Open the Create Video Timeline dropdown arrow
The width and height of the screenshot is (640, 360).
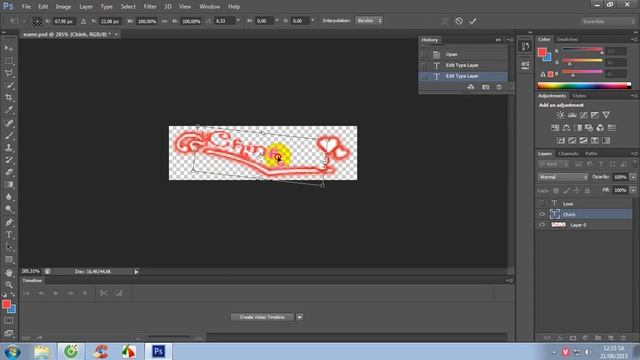[x=300, y=317]
